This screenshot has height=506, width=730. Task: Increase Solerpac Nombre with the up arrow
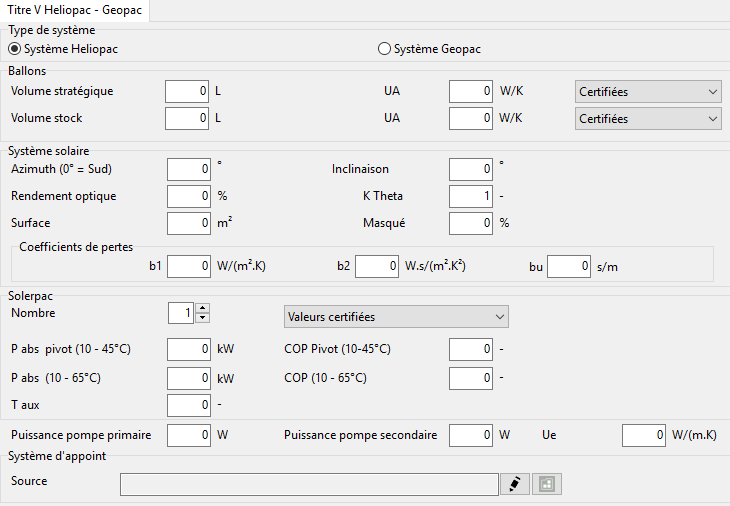coord(203,308)
